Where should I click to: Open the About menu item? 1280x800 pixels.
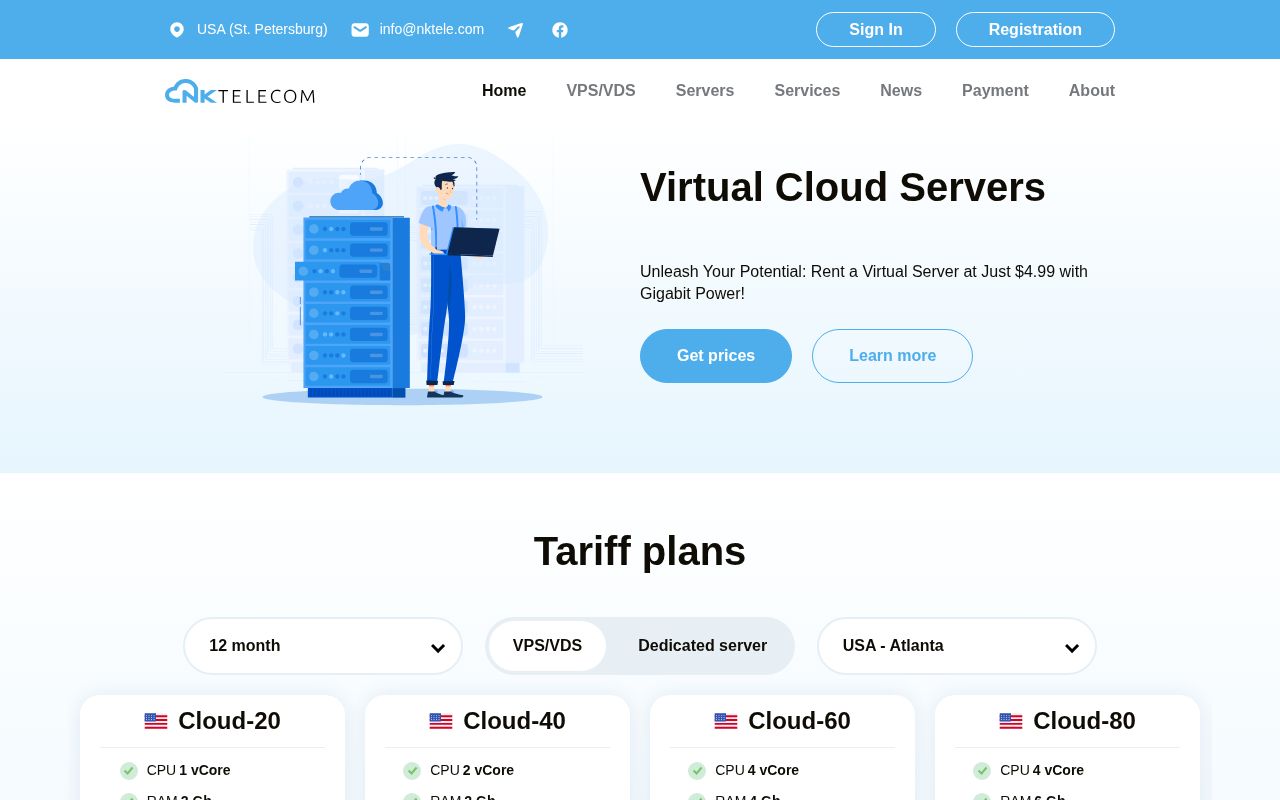click(x=1092, y=91)
